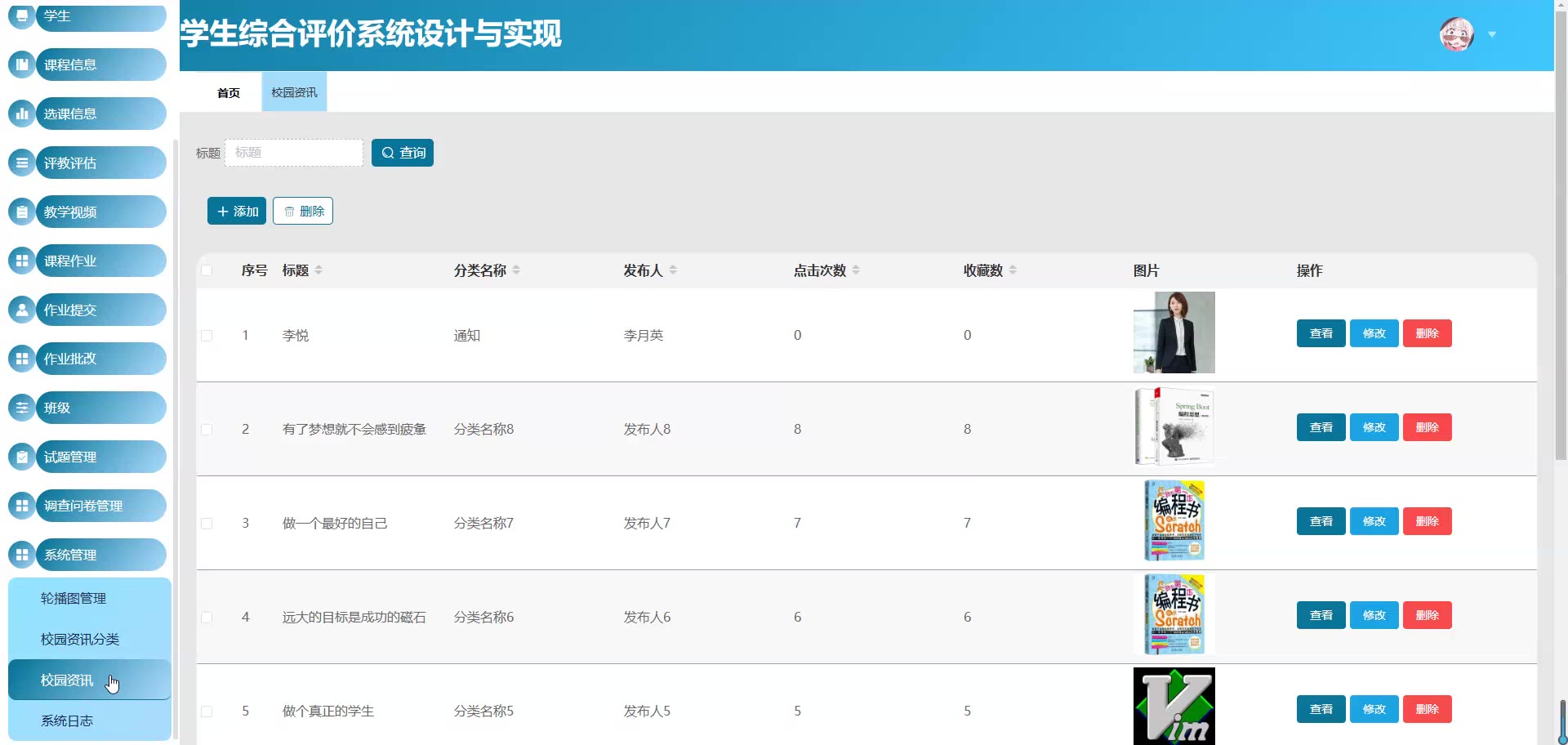Open 系统日志 in the submenu

(x=90, y=720)
